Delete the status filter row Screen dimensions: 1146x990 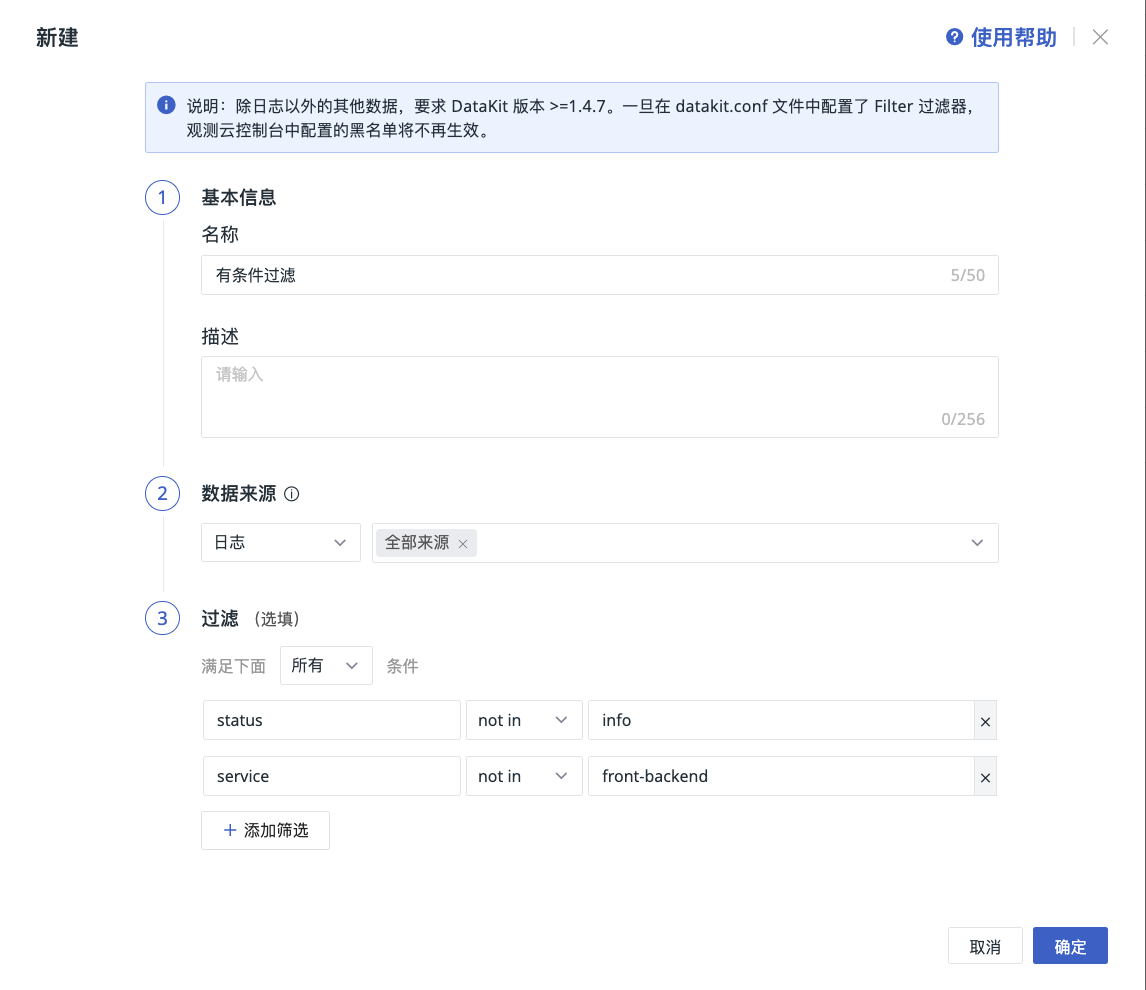click(x=985, y=721)
